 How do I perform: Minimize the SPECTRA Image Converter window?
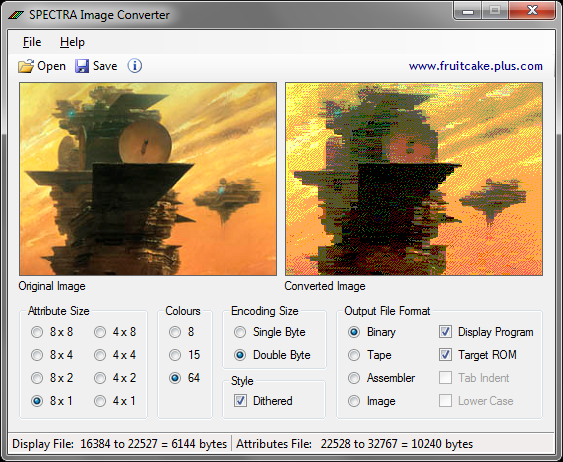click(468, 11)
